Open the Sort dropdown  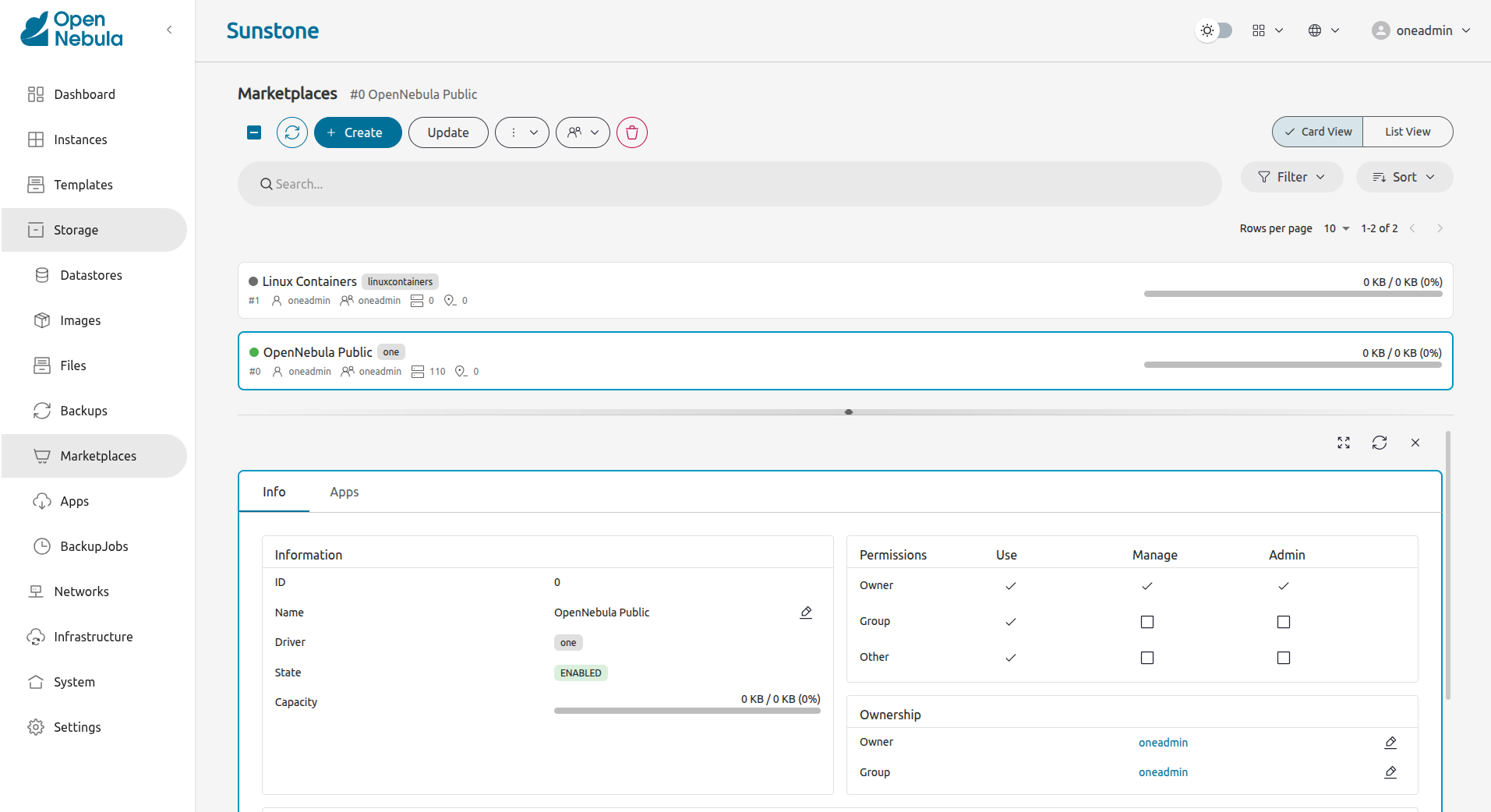click(1404, 177)
